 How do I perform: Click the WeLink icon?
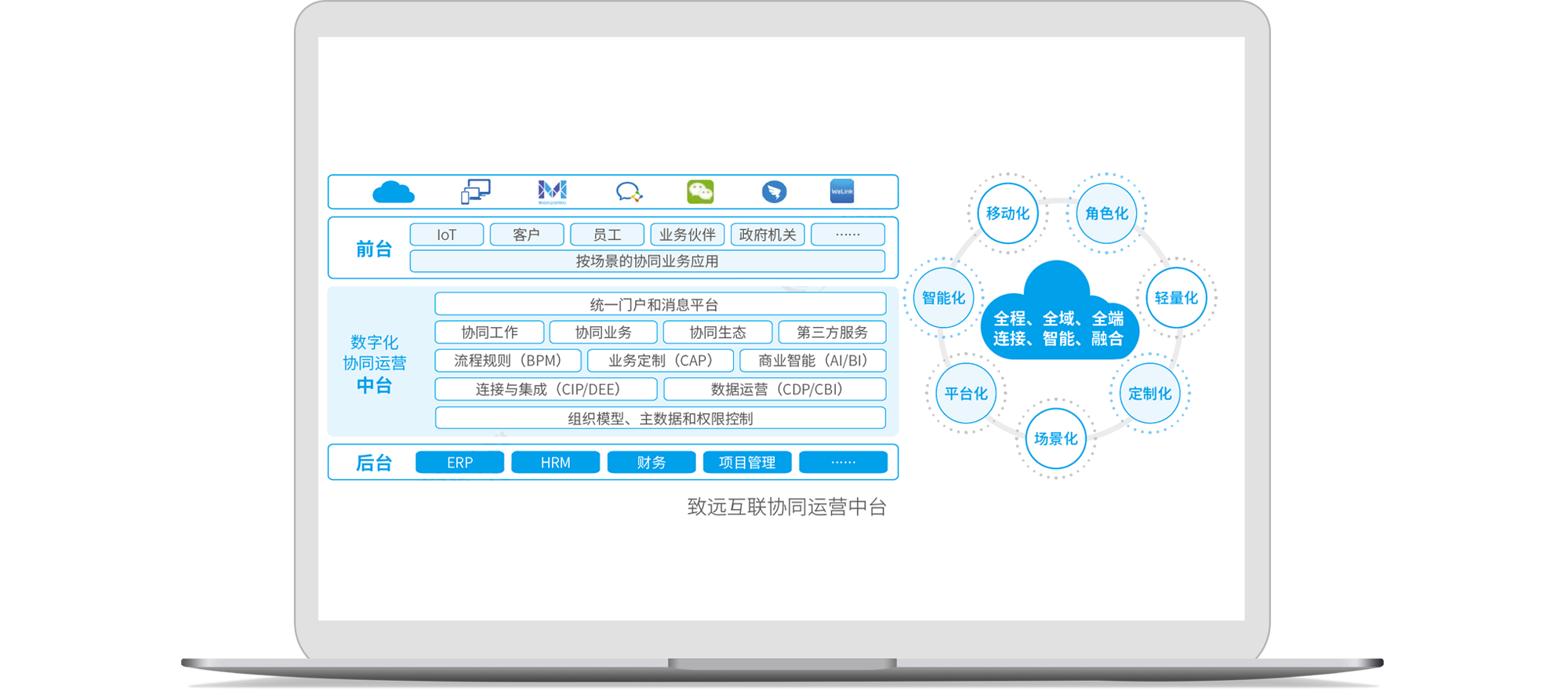[x=842, y=191]
